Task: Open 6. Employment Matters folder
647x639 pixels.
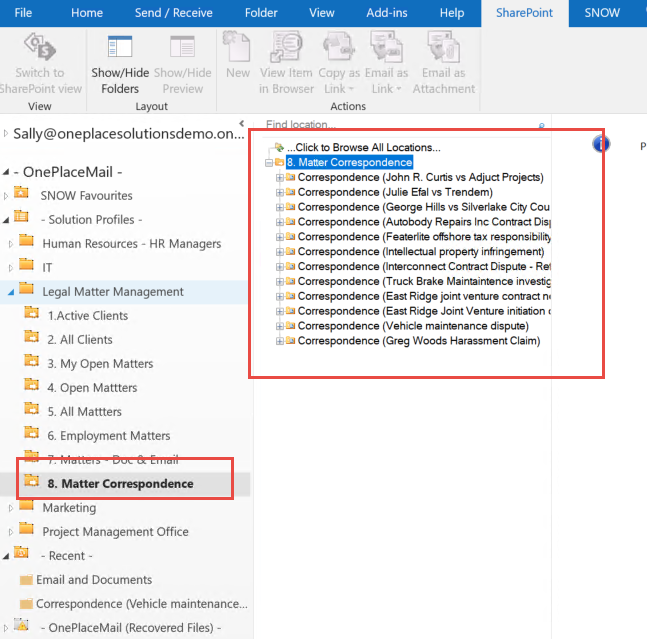Action: 109,436
